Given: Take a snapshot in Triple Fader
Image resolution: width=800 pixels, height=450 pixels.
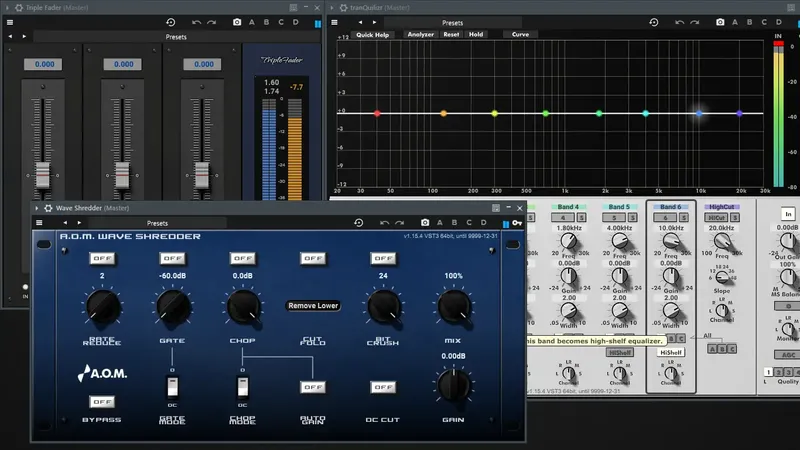Looking at the screenshot, I should (237, 22).
